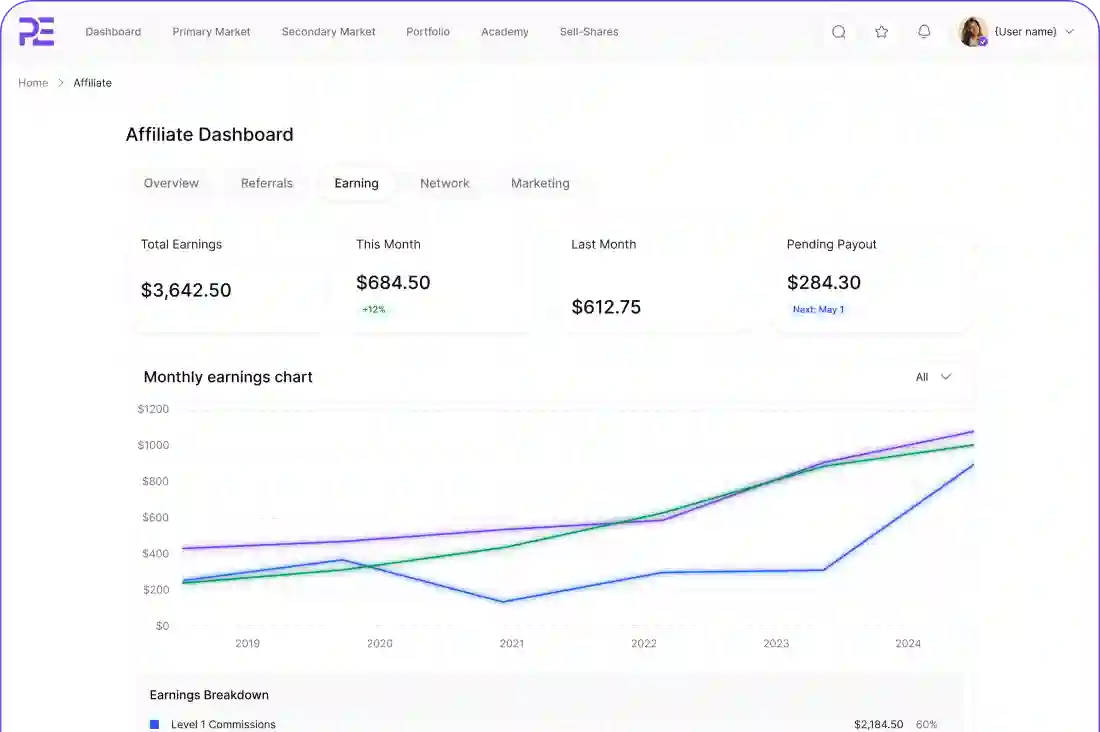
Task: Click the $400 y-axis label
Action: click(155, 554)
